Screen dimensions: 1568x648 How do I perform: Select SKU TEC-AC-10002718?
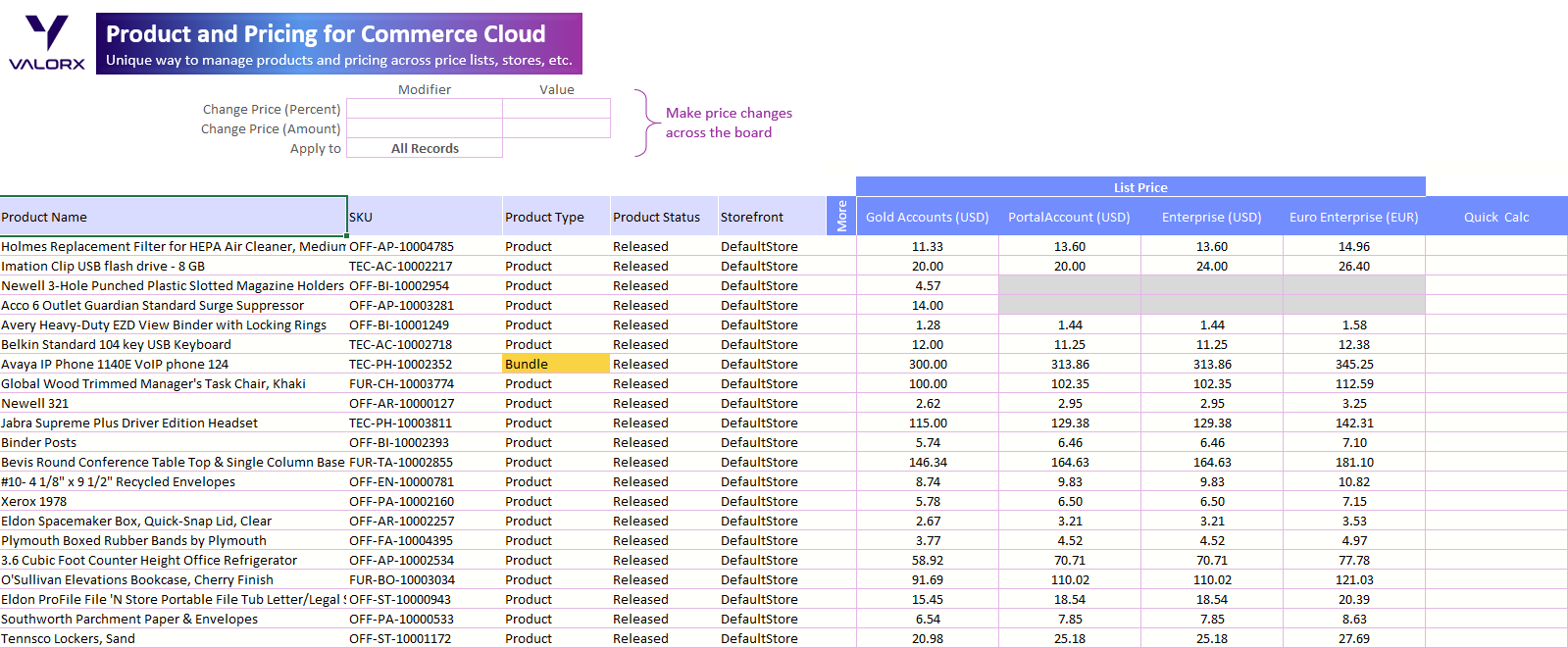[x=426, y=344]
